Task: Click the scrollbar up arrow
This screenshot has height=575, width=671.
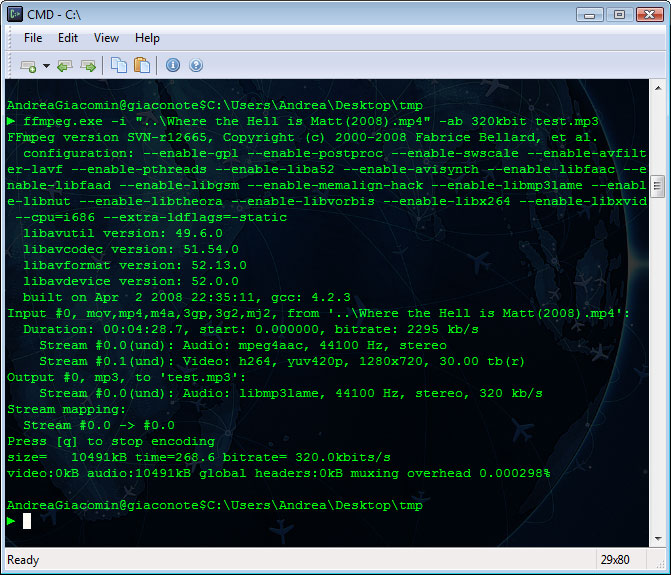Action: point(657,89)
